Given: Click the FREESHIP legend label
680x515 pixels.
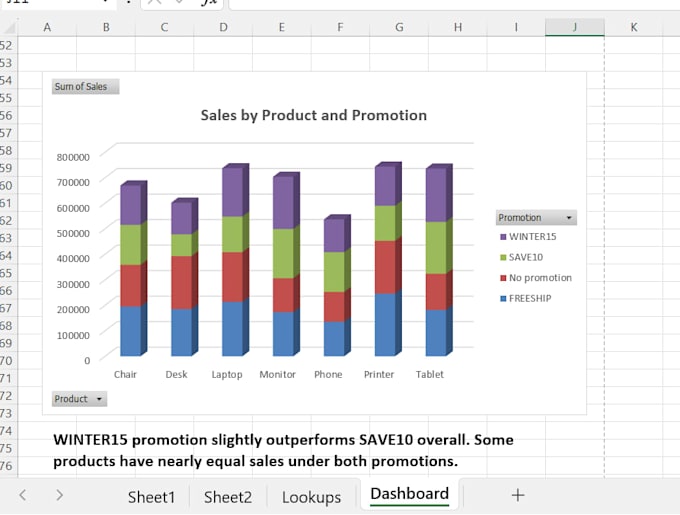Looking at the screenshot, I should pyautogui.click(x=530, y=299).
